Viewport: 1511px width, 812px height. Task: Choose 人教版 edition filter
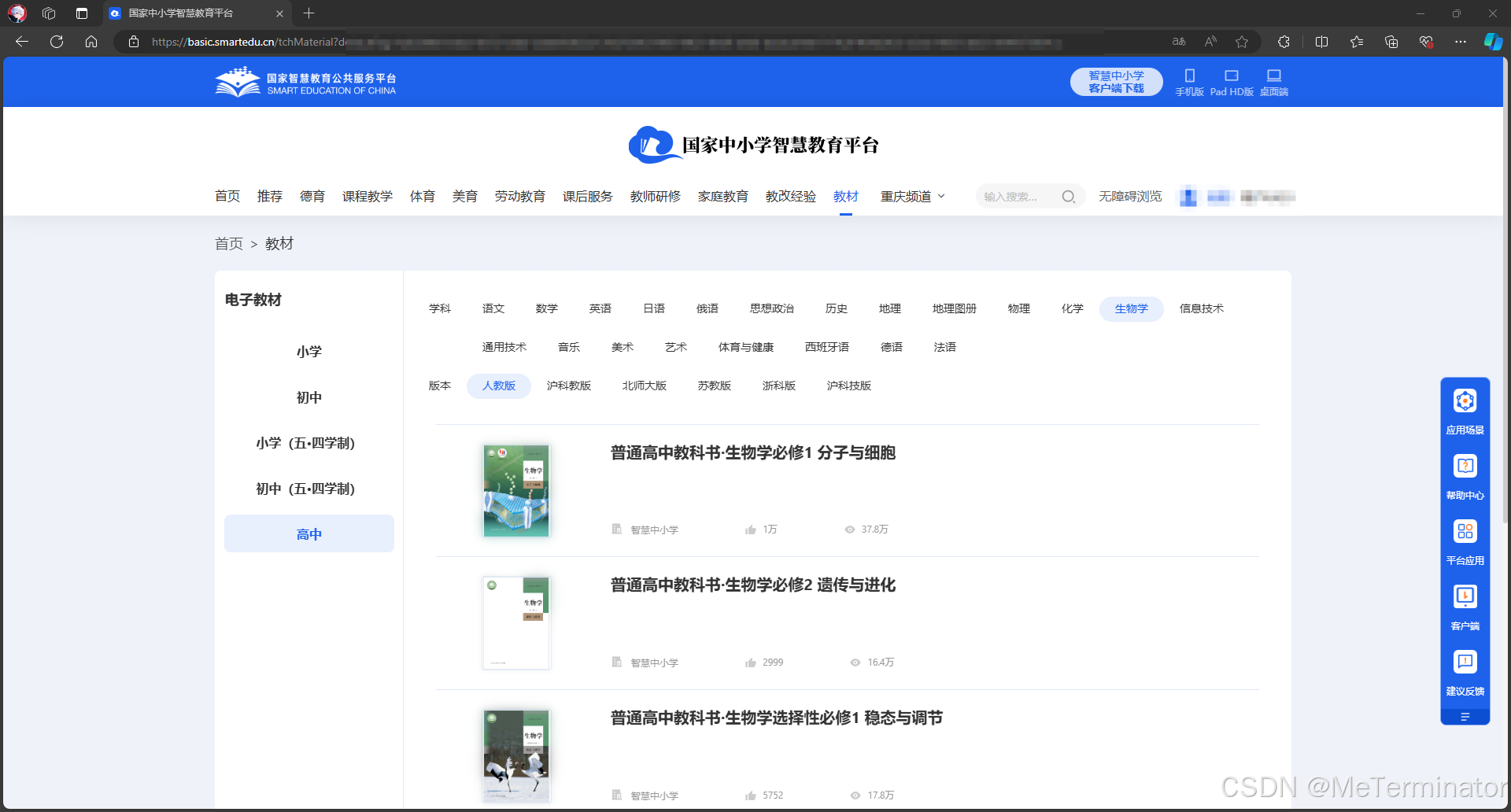pyautogui.click(x=499, y=386)
